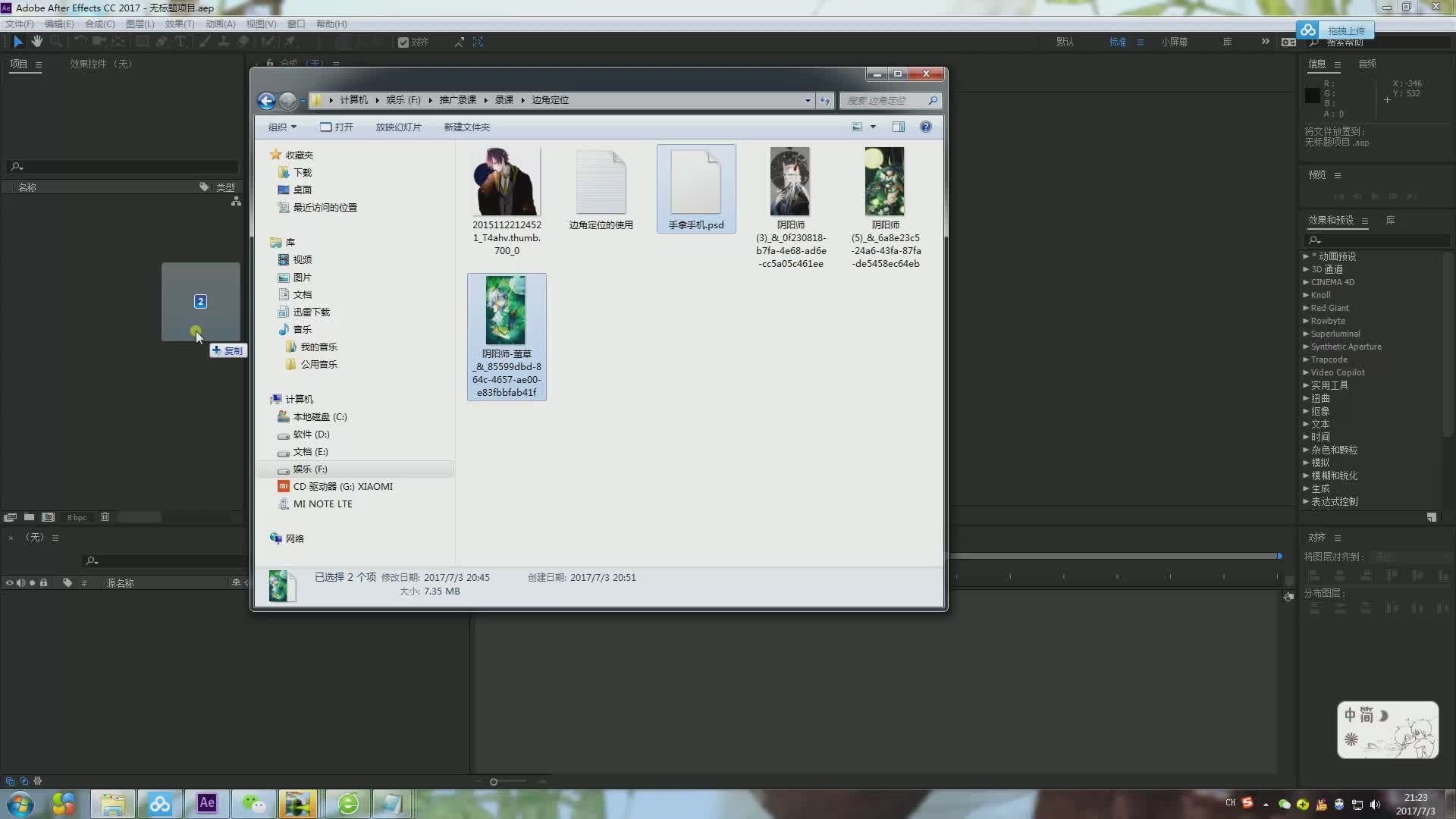The height and width of the screenshot is (819, 1456).
Task: Select the Selection (arrow) tool
Action: click(x=18, y=42)
